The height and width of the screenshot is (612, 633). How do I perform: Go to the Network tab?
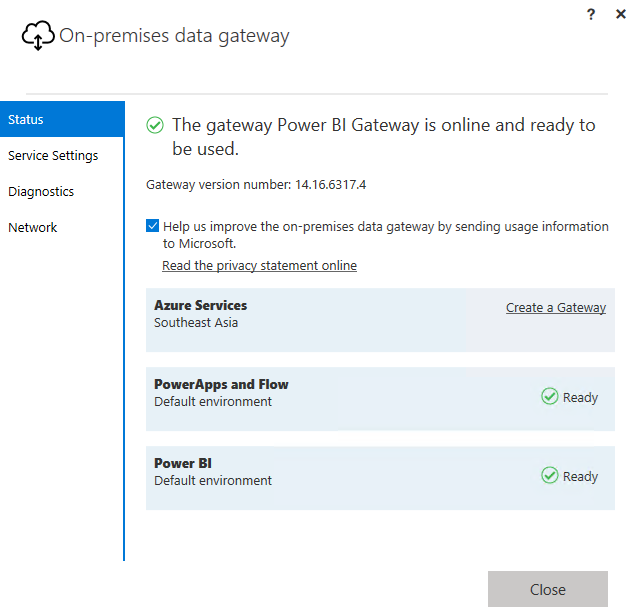62,227
